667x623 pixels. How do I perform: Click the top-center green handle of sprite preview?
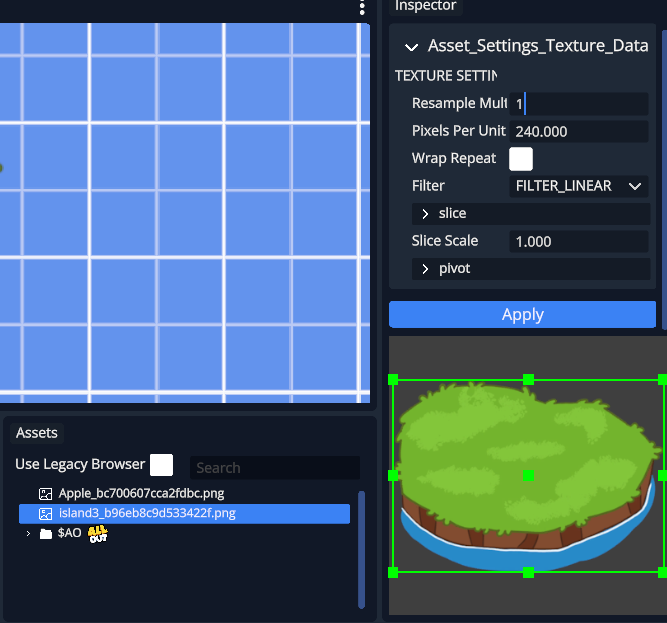tap(528, 380)
